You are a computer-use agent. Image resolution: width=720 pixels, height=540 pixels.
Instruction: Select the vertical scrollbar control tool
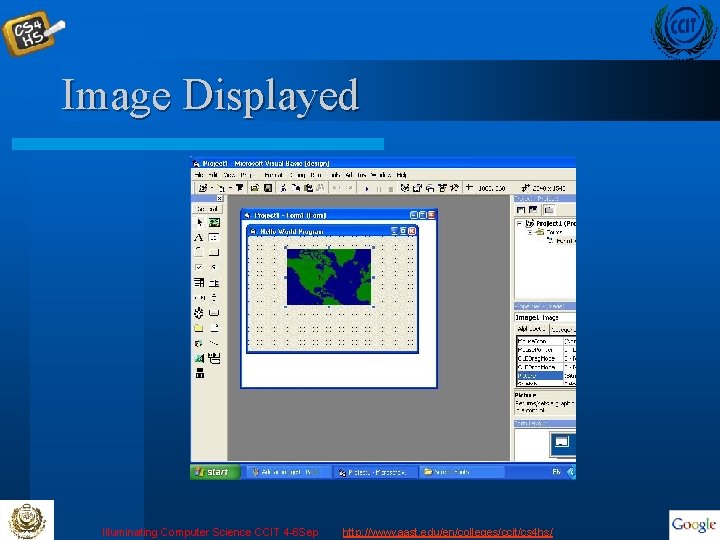pos(214,298)
